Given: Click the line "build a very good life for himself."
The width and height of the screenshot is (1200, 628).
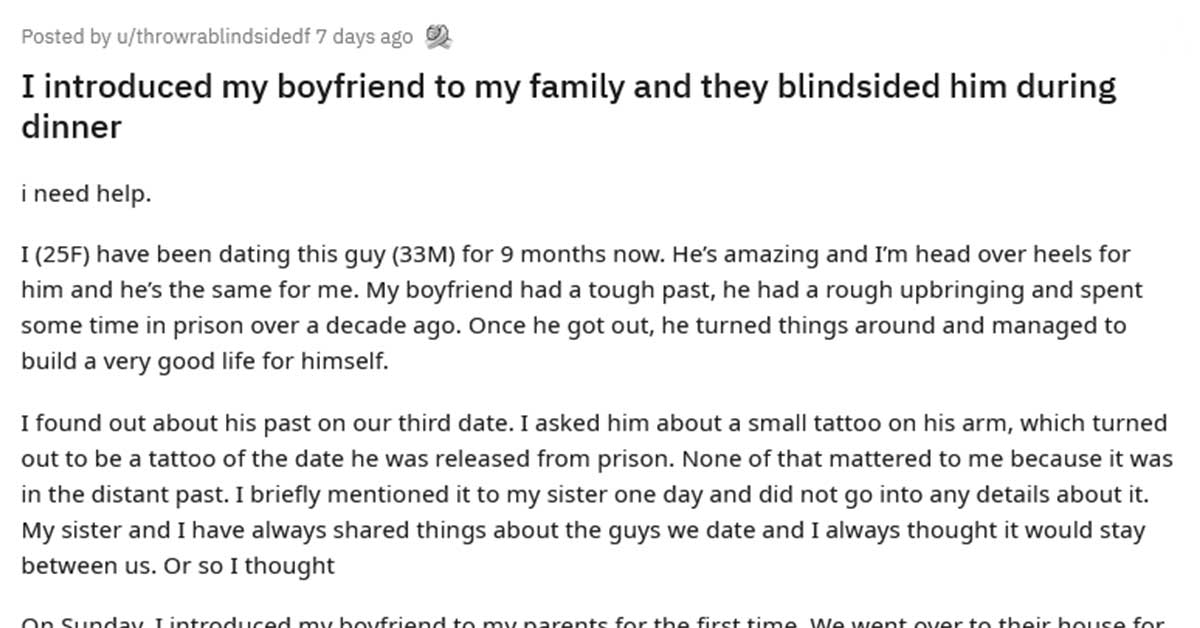Looking at the screenshot, I should [x=204, y=362].
